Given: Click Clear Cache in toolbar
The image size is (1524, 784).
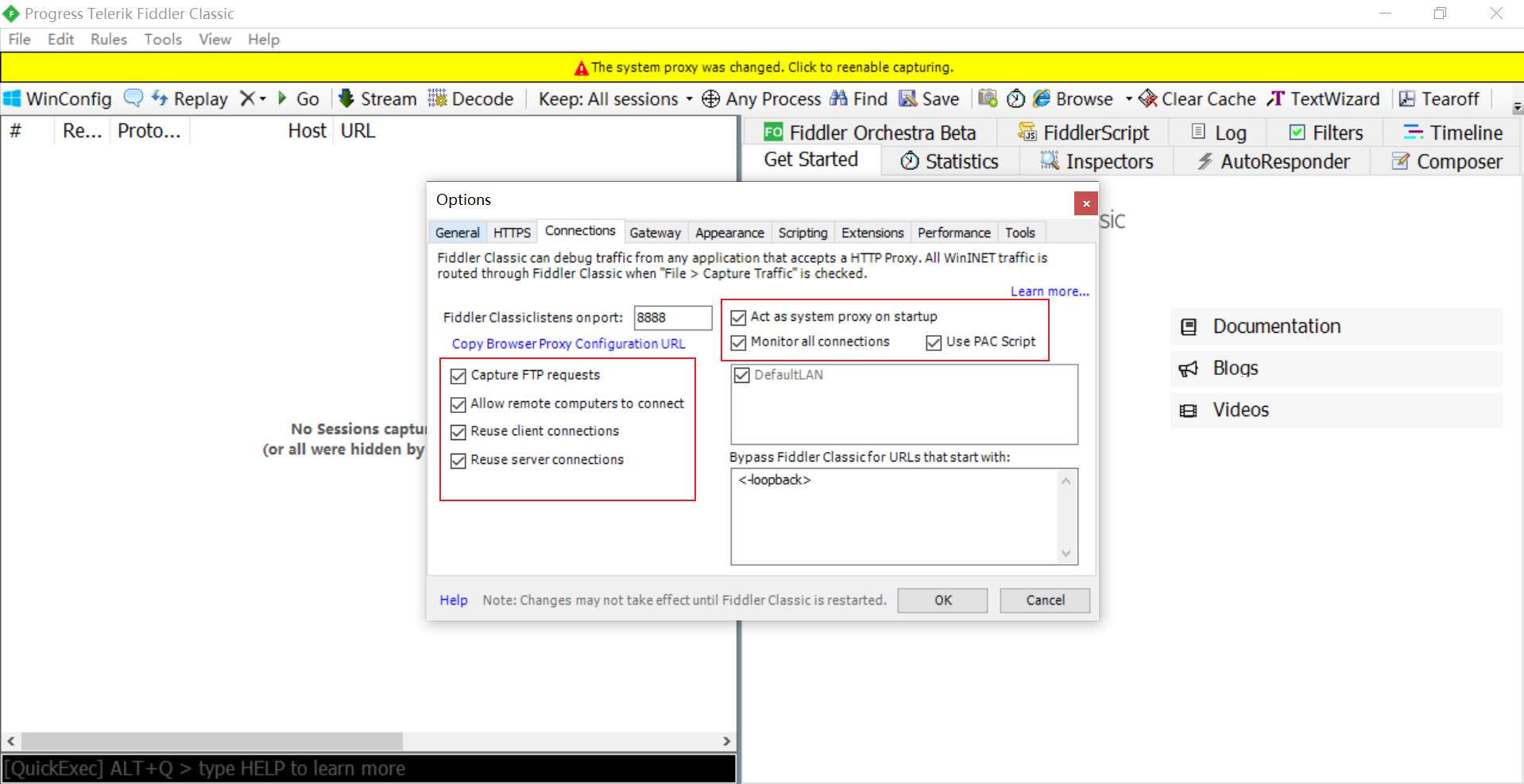Looking at the screenshot, I should 1197,98.
